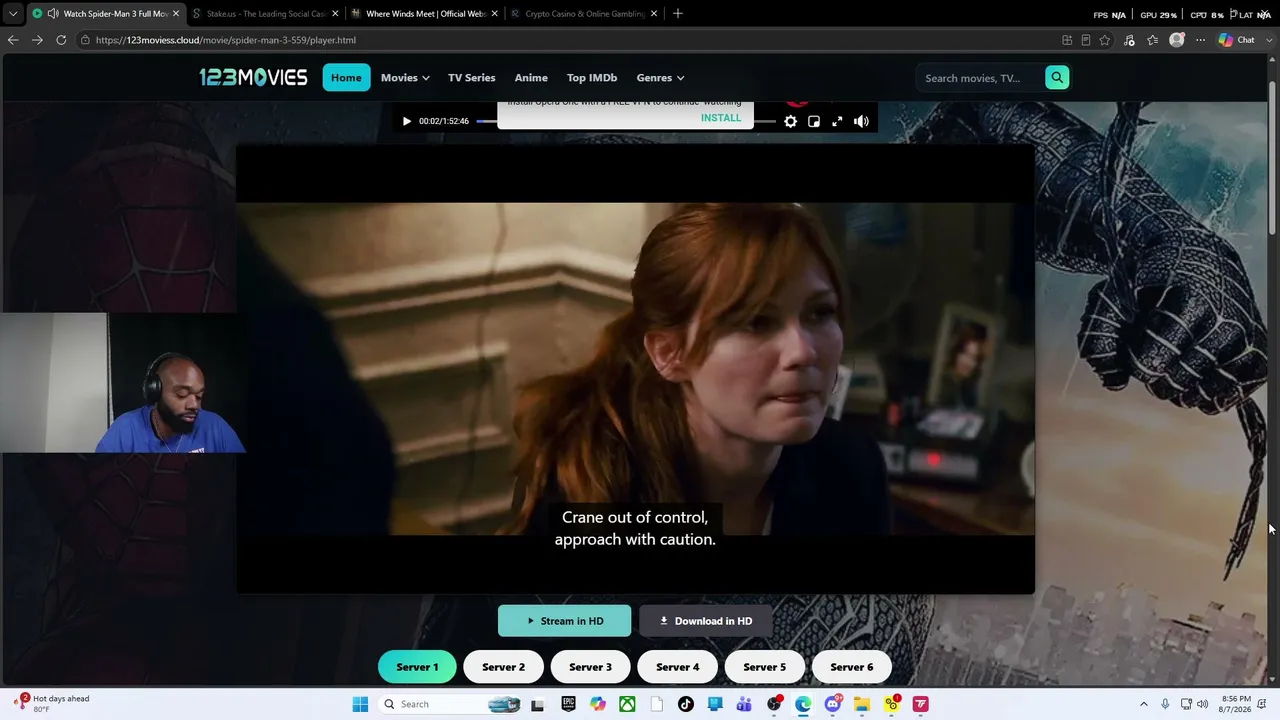Viewport: 1280px width, 720px height.
Task: Seek using the video progress bar
Action: click(625, 121)
